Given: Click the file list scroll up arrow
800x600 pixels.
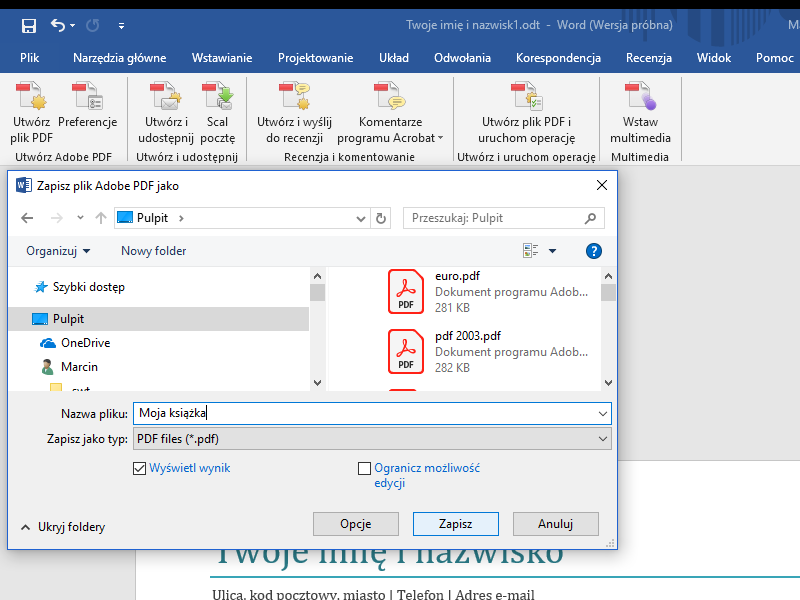Looking at the screenshot, I should 608,276.
